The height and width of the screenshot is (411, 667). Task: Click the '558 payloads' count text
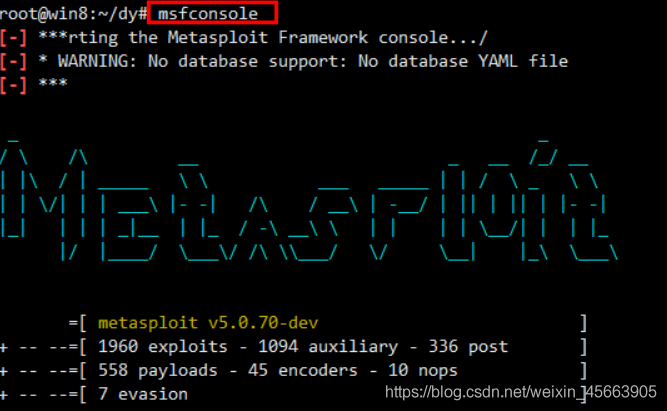157,371
